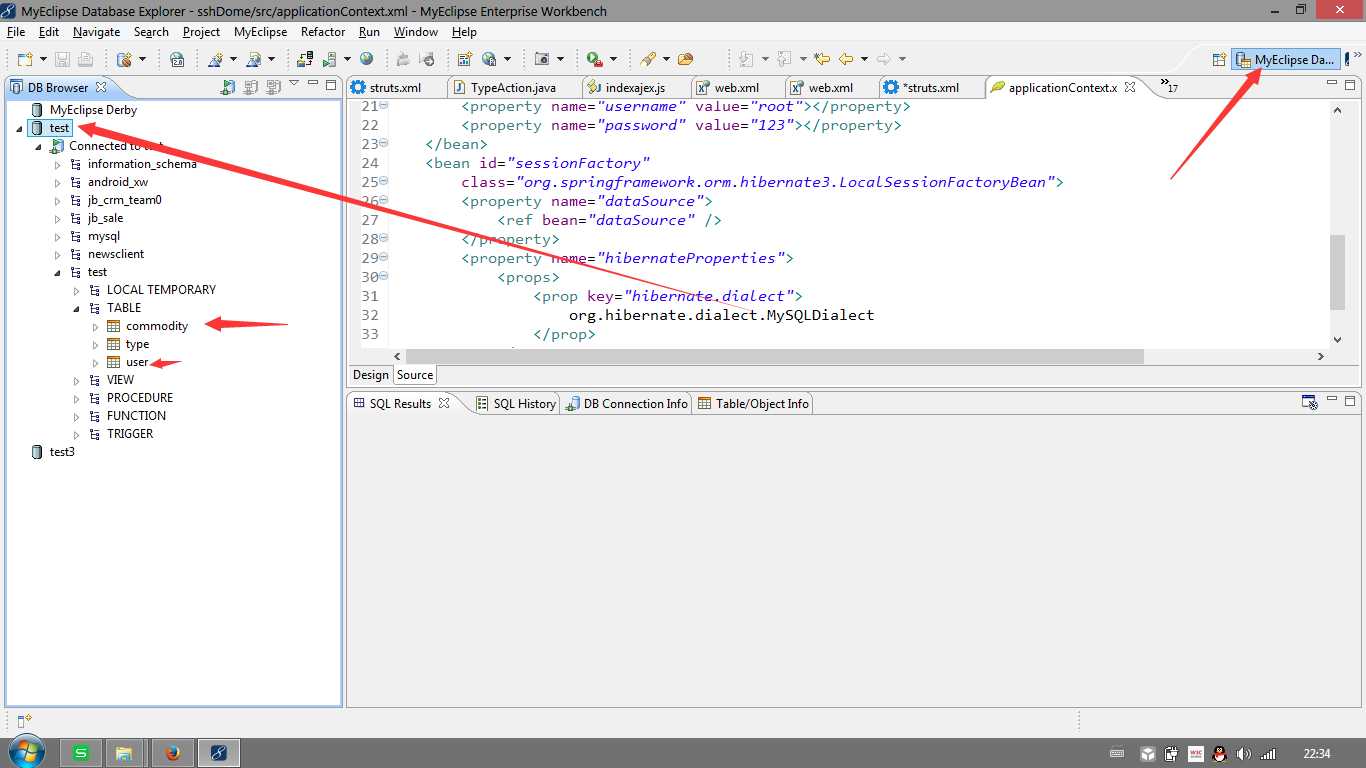Open the File menu

16,32
